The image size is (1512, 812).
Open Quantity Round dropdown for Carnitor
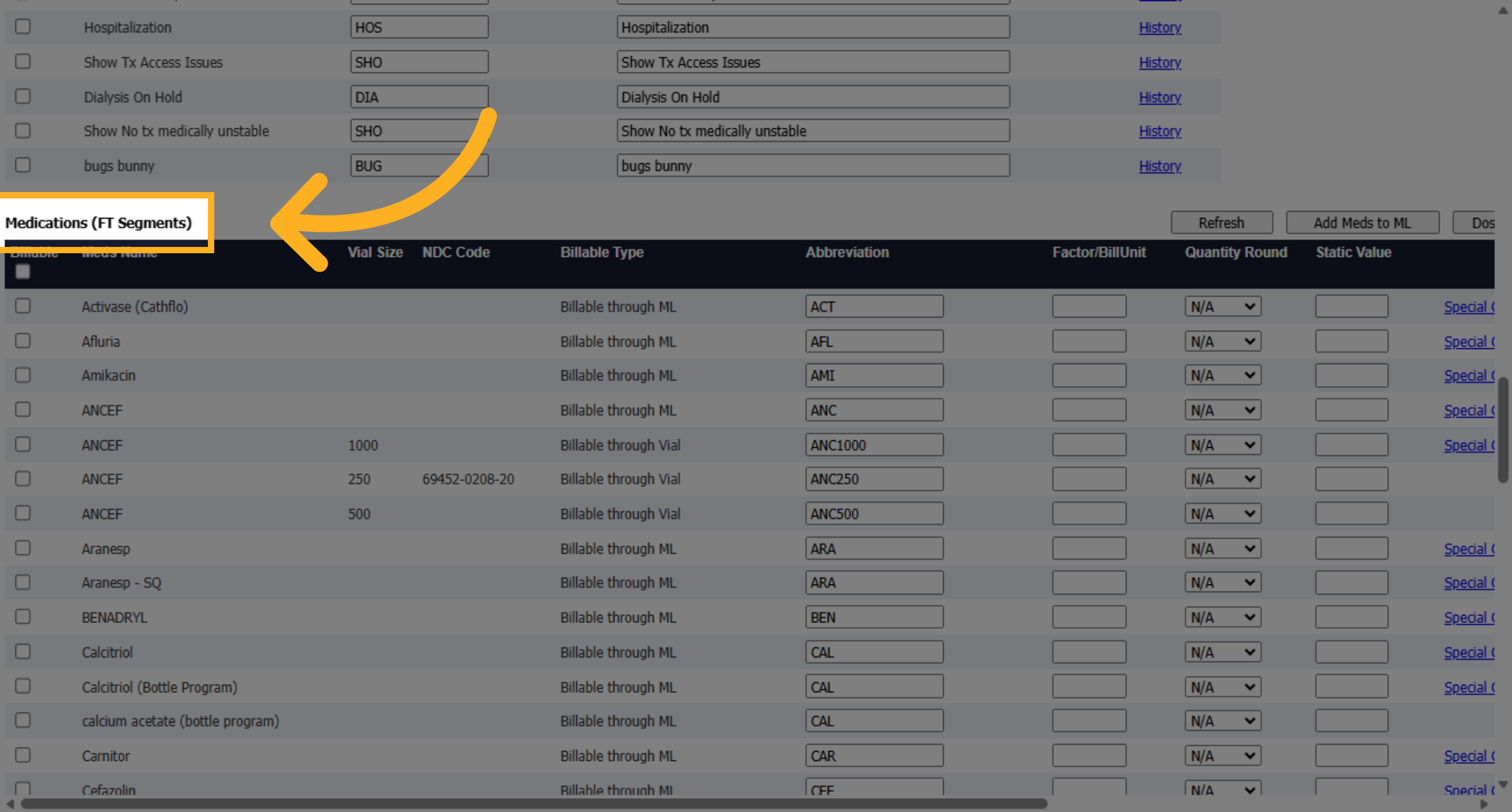pos(1223,755)
